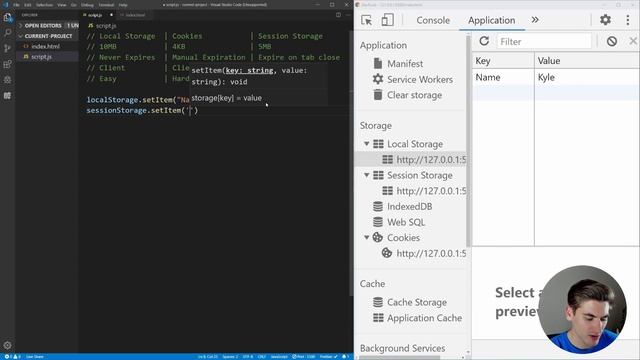The image size is (640, 360).
Task: Collapse the Session Storage tree node
Action: pos(367,175)
